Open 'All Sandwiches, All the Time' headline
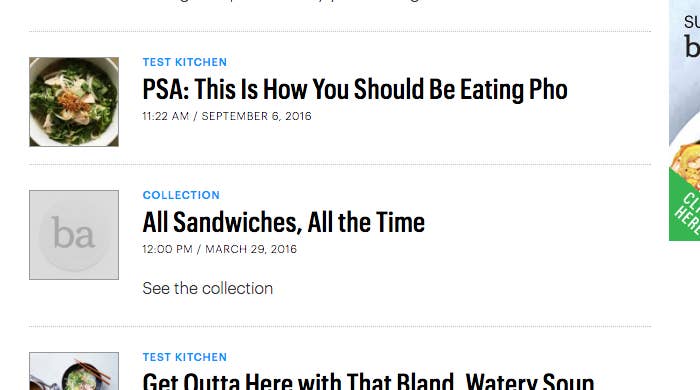700x390 pixels. pos(283,222)
